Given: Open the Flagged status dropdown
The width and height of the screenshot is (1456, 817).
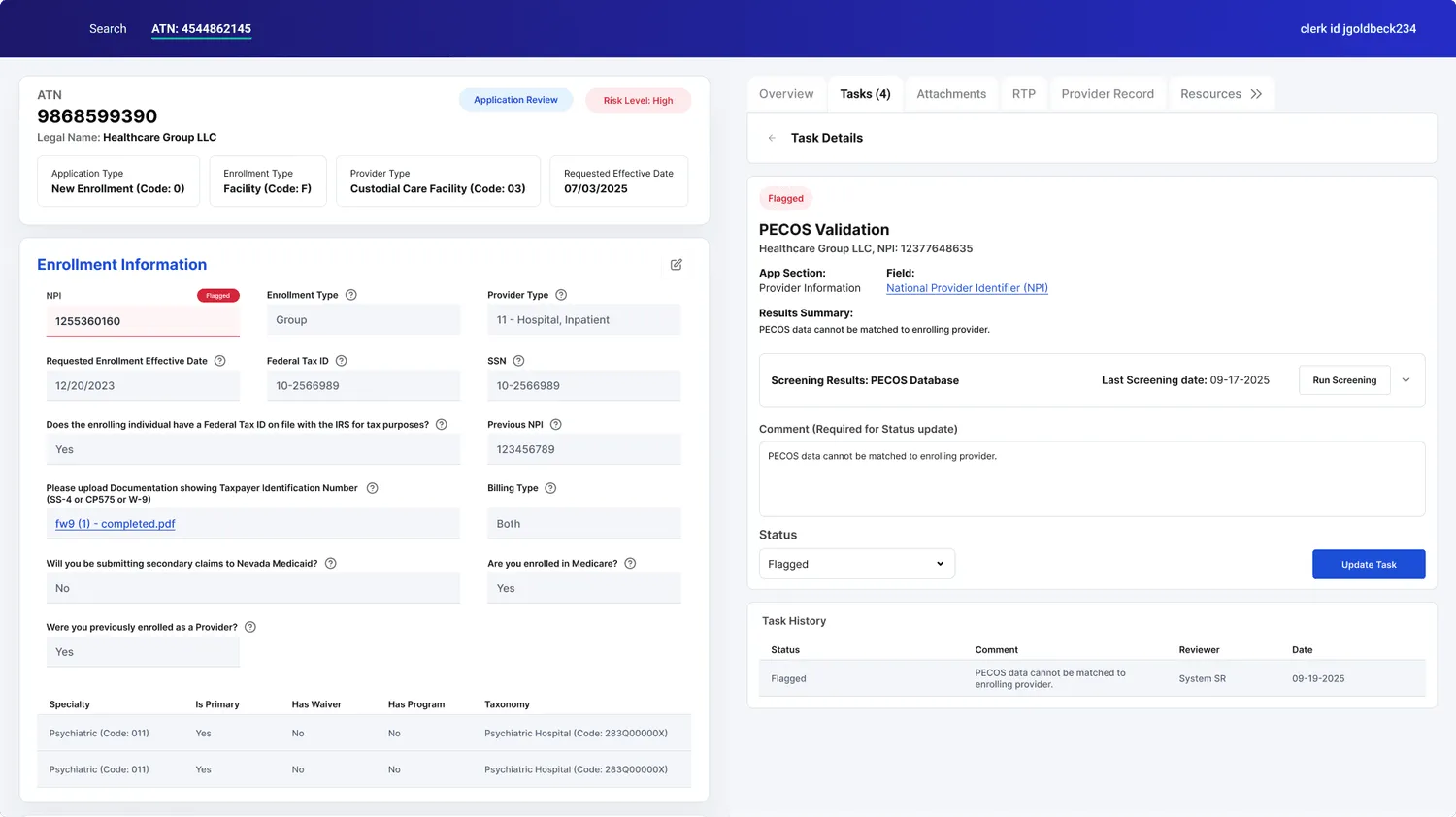Looking at the screenshot, I should (x=857, y=564).
